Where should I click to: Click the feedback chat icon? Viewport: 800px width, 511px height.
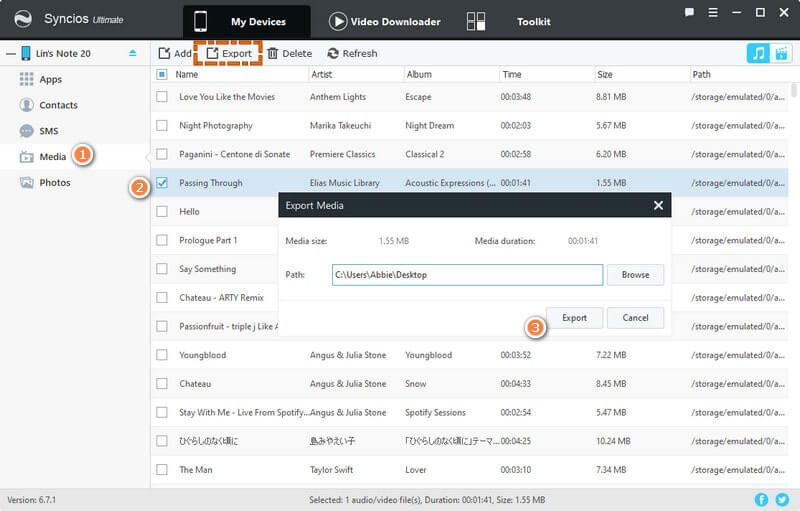pyautogui.click(x=689, y=13)
